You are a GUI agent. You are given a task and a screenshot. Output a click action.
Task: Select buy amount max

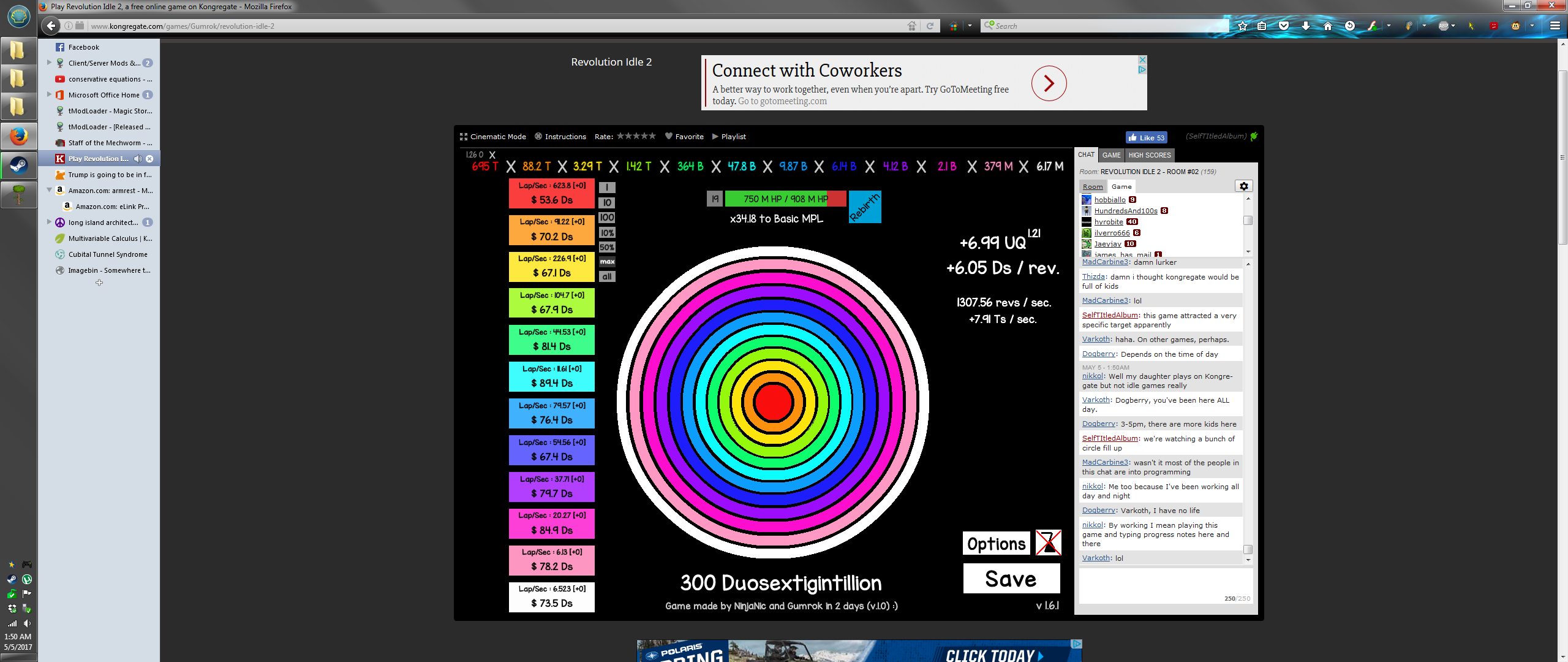tap(606, 262)
